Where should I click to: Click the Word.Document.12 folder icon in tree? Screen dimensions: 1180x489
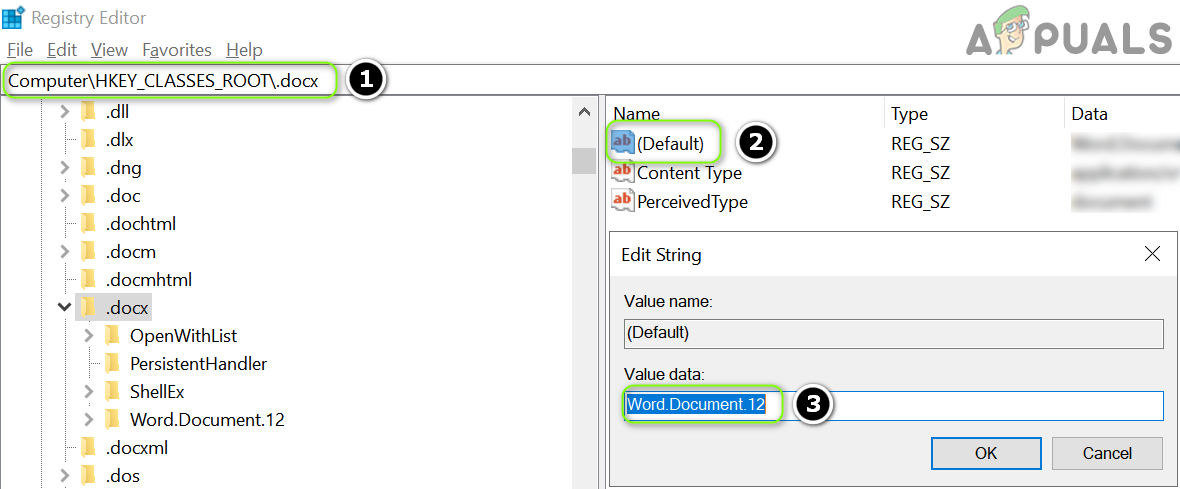click(x=113, y=420)
